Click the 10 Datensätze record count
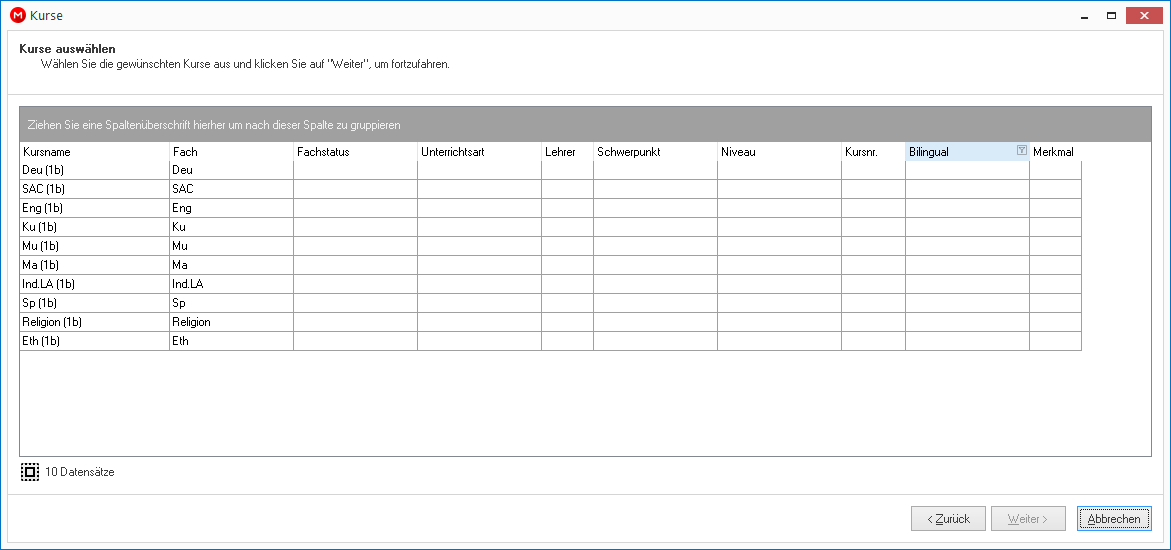This screenshot has height=550, width=1171. 79,472
